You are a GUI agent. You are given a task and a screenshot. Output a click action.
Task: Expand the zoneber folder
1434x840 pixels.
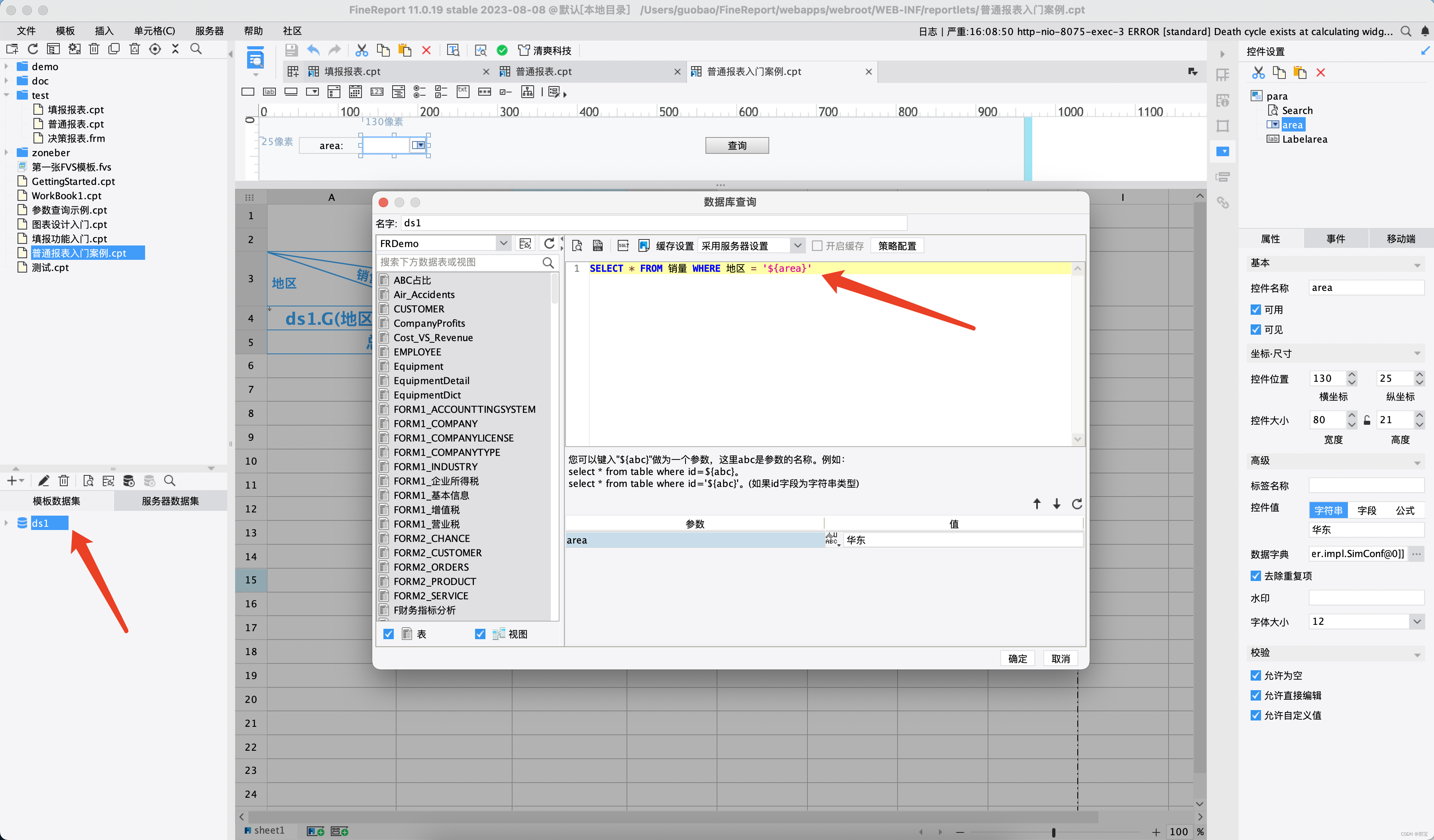(x=7, y=153)
